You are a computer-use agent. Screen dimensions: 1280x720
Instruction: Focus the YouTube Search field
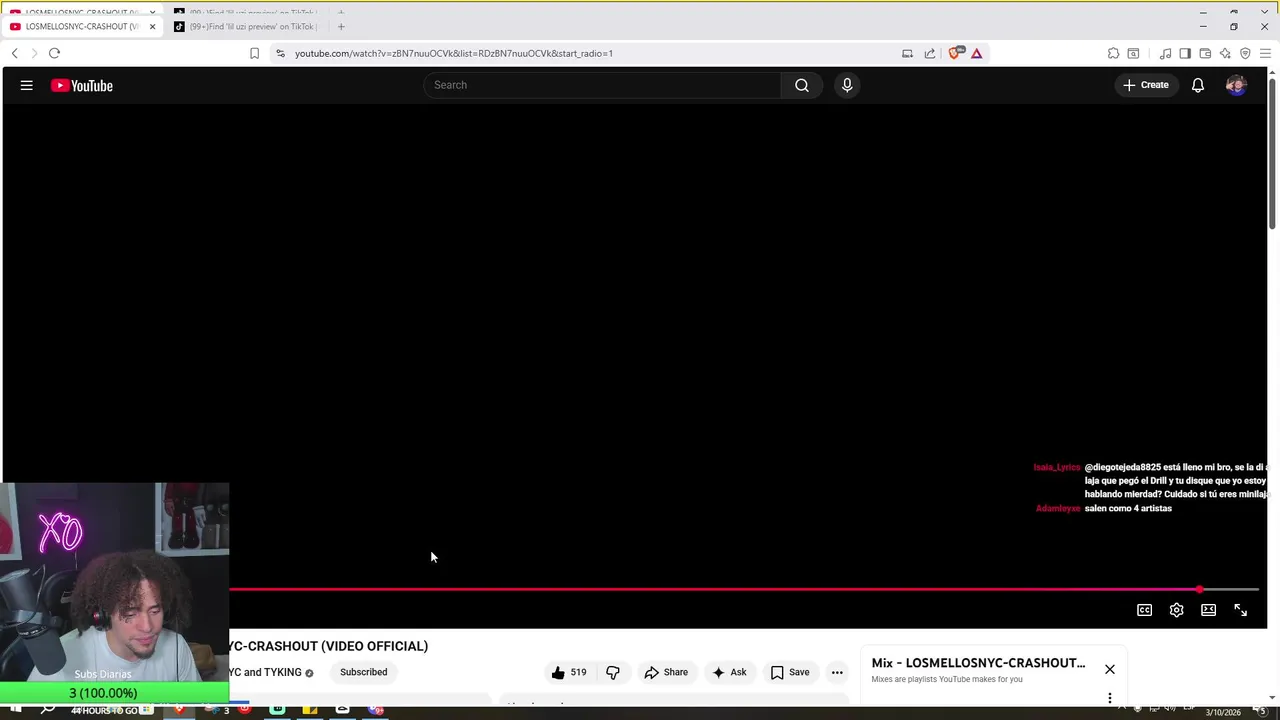pos(602,85)
